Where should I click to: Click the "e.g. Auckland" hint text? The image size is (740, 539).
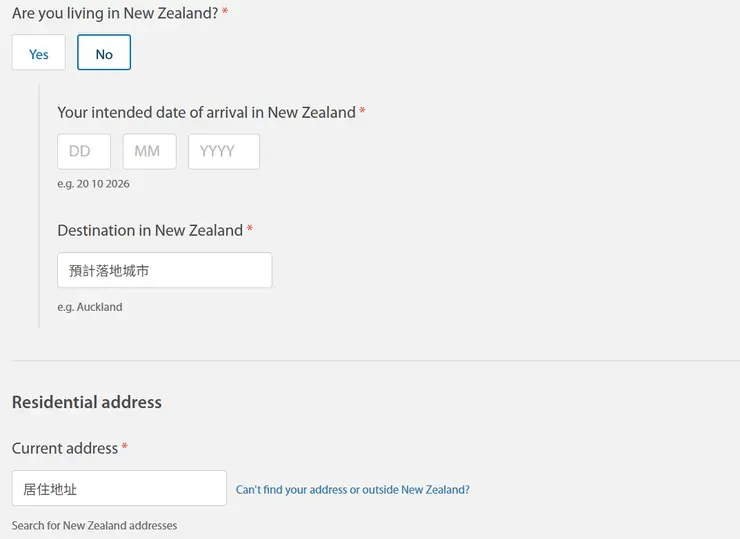tap(90, 307)
